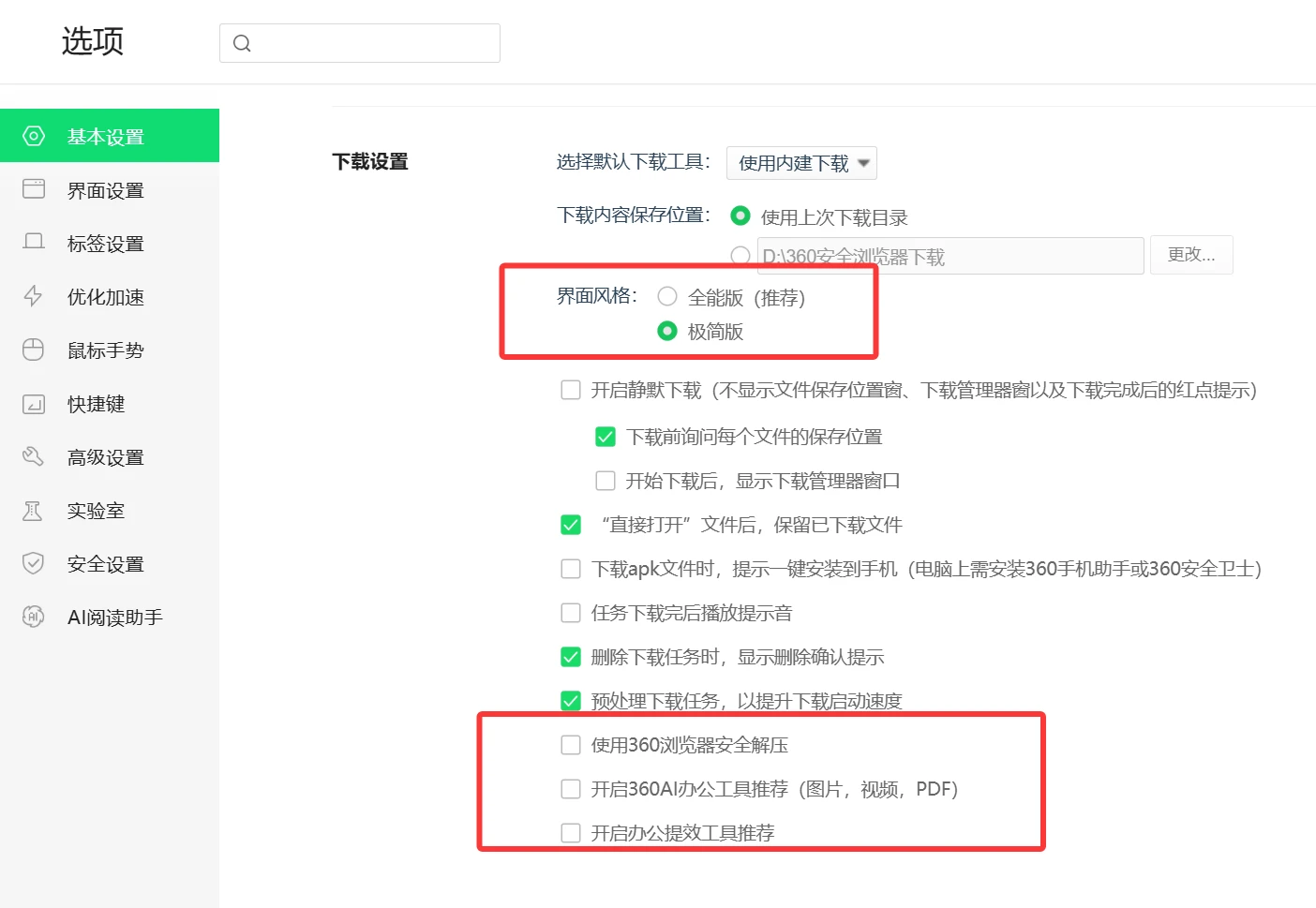
Task: Click the 更改... button
Action: [1191, 255]
